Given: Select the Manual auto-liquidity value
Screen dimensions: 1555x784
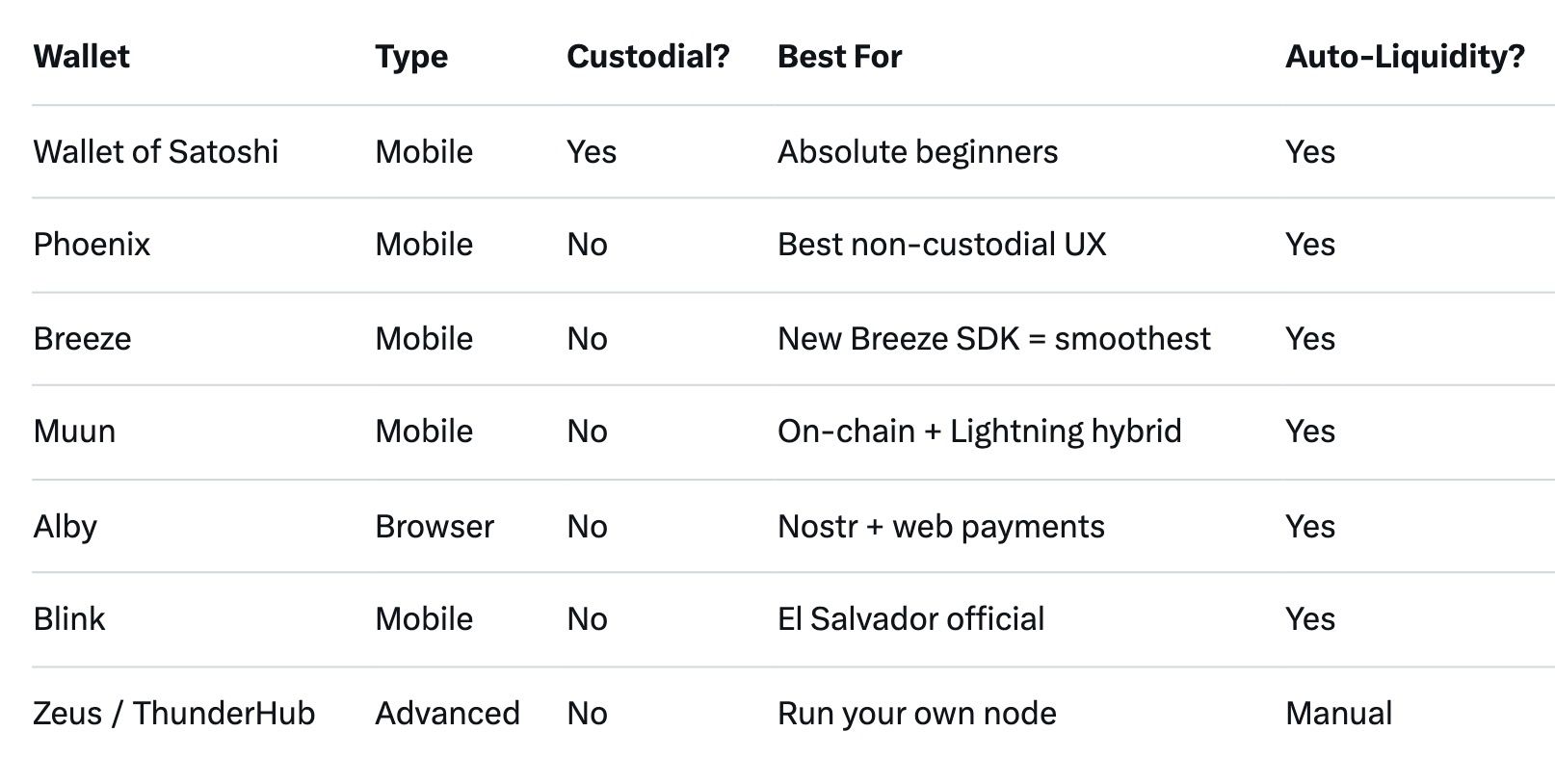Looking at the screenshot, I should pos(1338,713).
